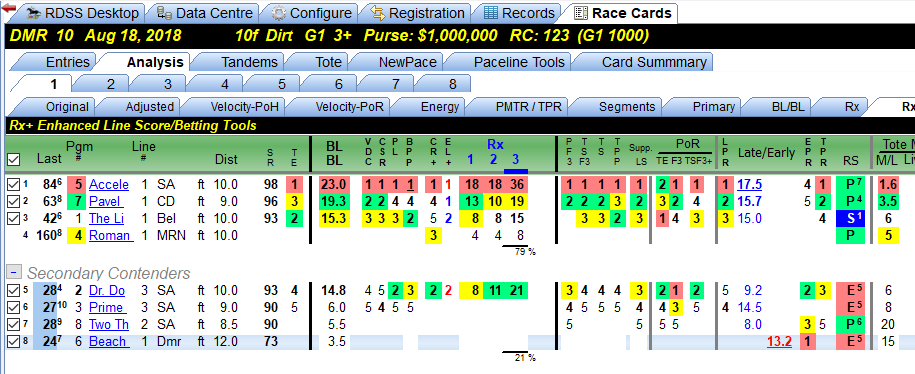Click the 23.0 BL value for Accele

tap(334, 185)
